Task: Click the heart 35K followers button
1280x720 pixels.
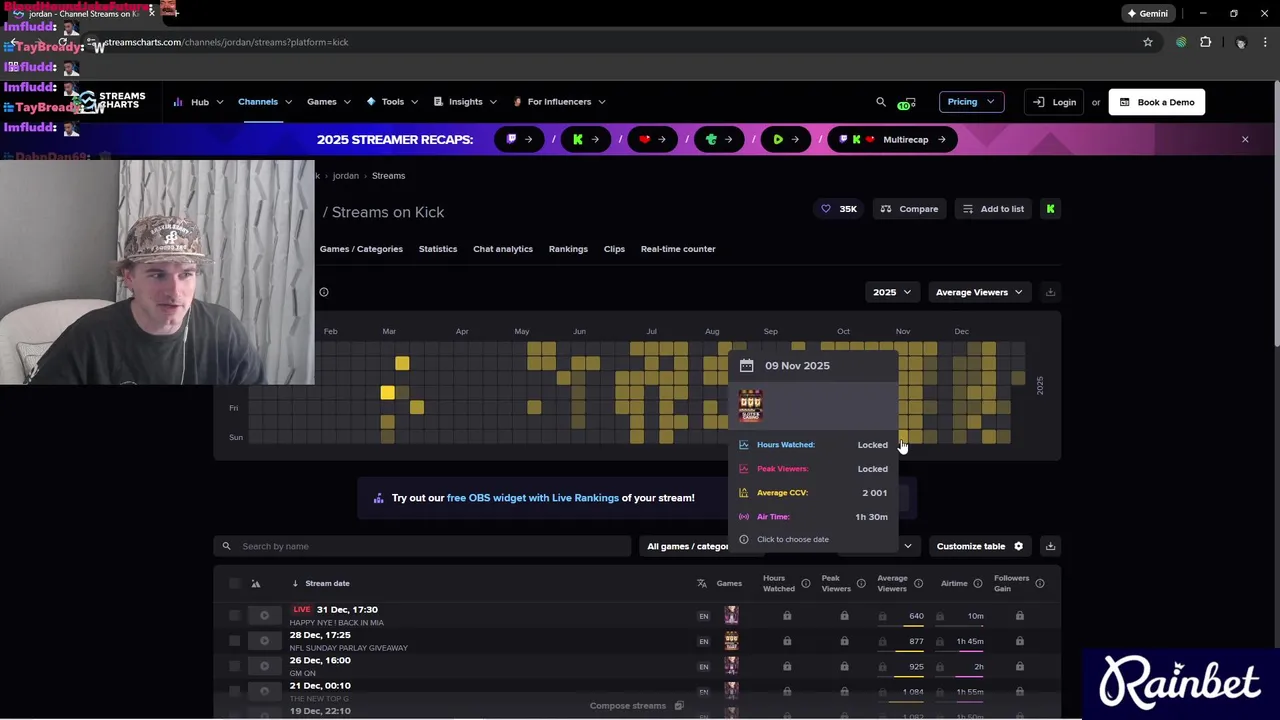Action: click(839, 209)
